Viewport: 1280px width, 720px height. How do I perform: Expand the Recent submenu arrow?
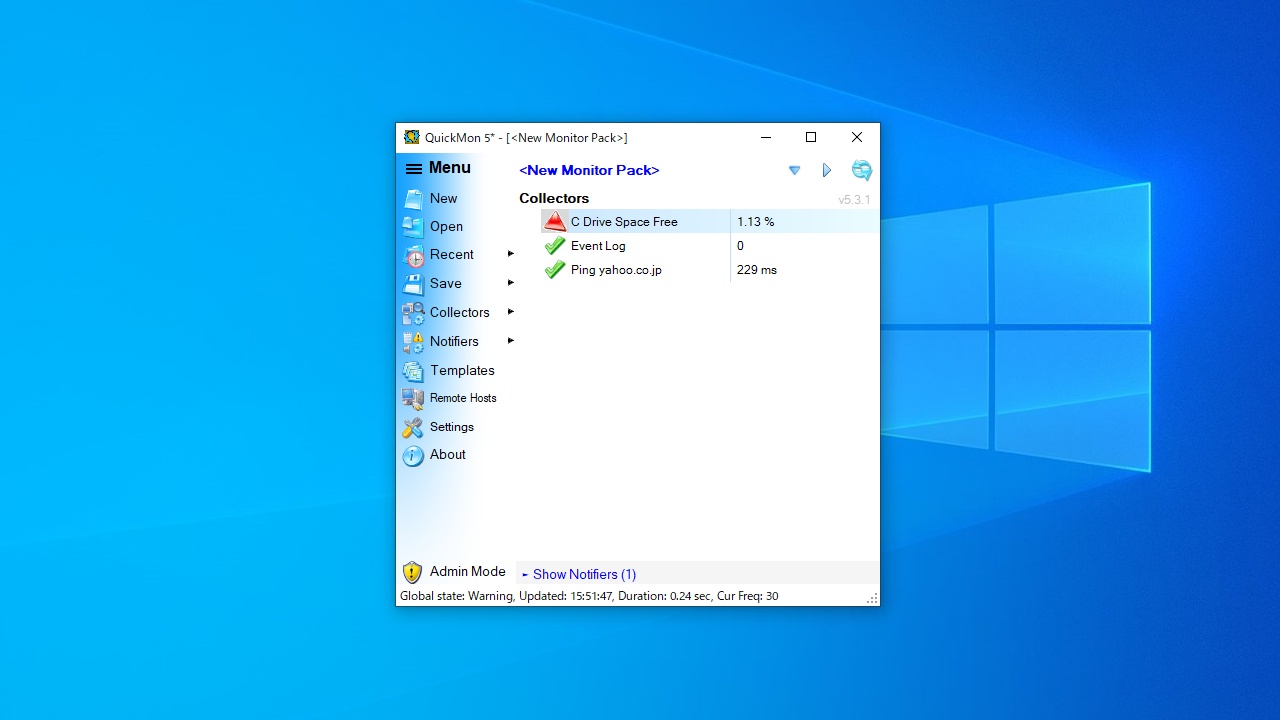point(510,254)
